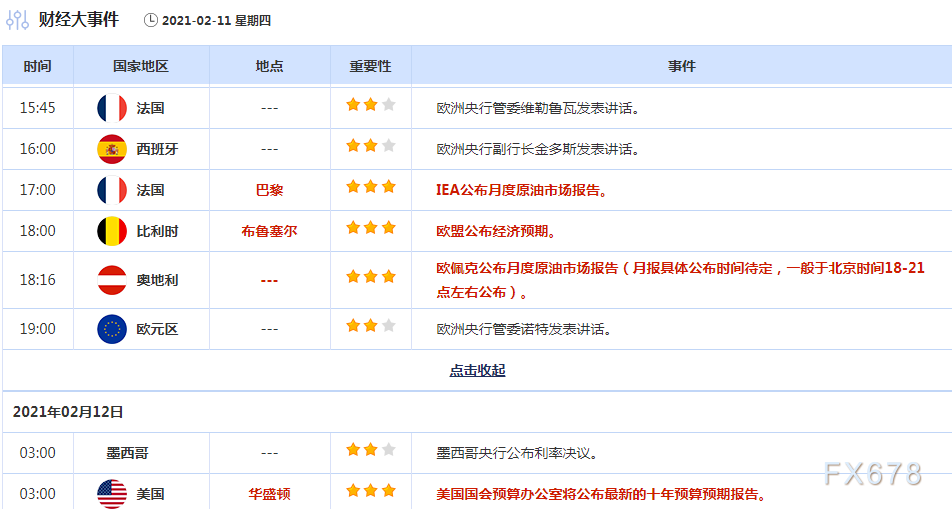Select the 墨西哥央行公布利率决议 event
Image resolution: width=952 pixels, height=509 pixels.
pos(517,453)
